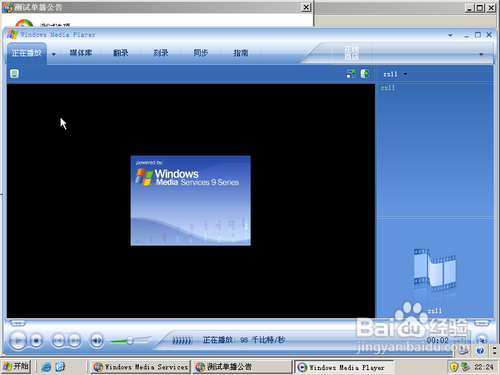Click the blue help question mark icon

tap(480, 351)
